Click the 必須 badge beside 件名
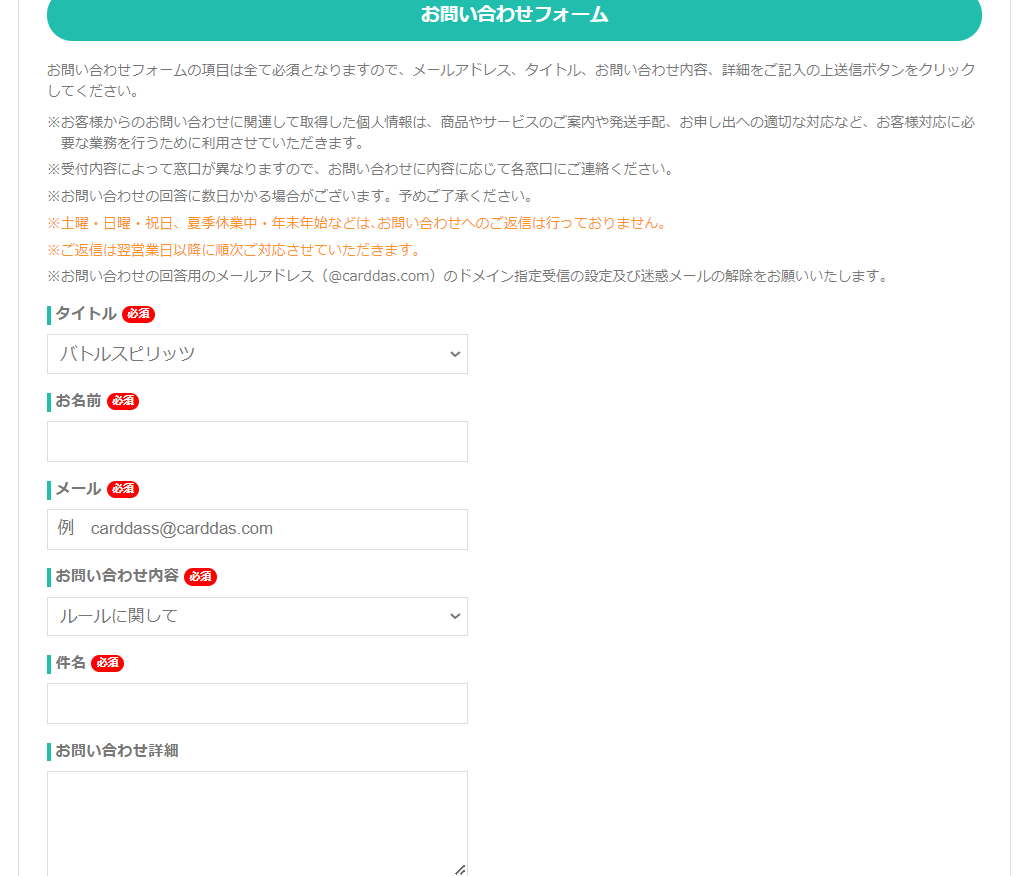The height and width of the screenshot is (876, 1031). coord(107,663)
